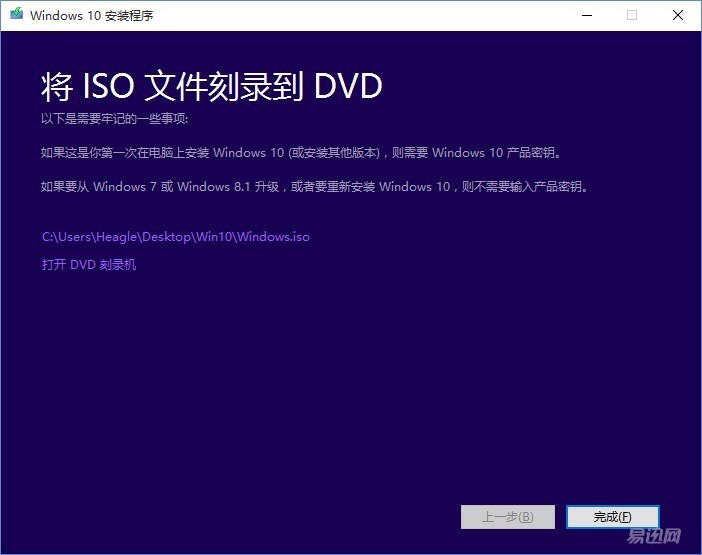Click the window title Windows 10 安装程序
This screenshot has height=555, width=702.
click(92, 15)
